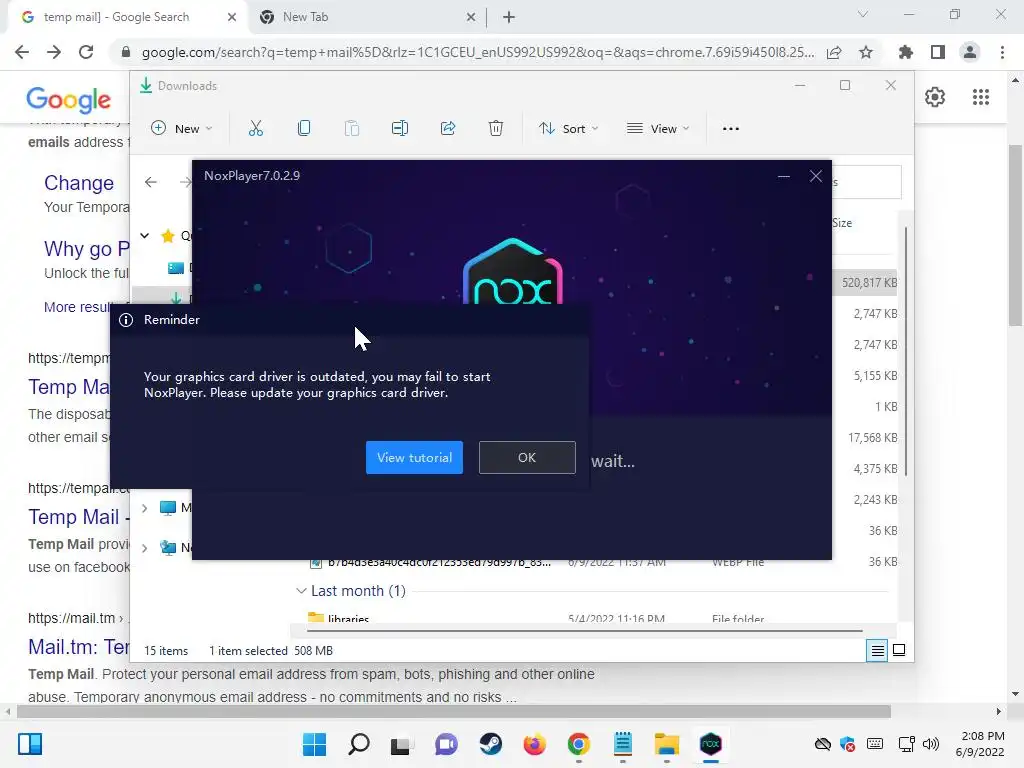Click the volume icon in system tray
The width and height of the screenshot is (1024, 768).
coord(931,744)
